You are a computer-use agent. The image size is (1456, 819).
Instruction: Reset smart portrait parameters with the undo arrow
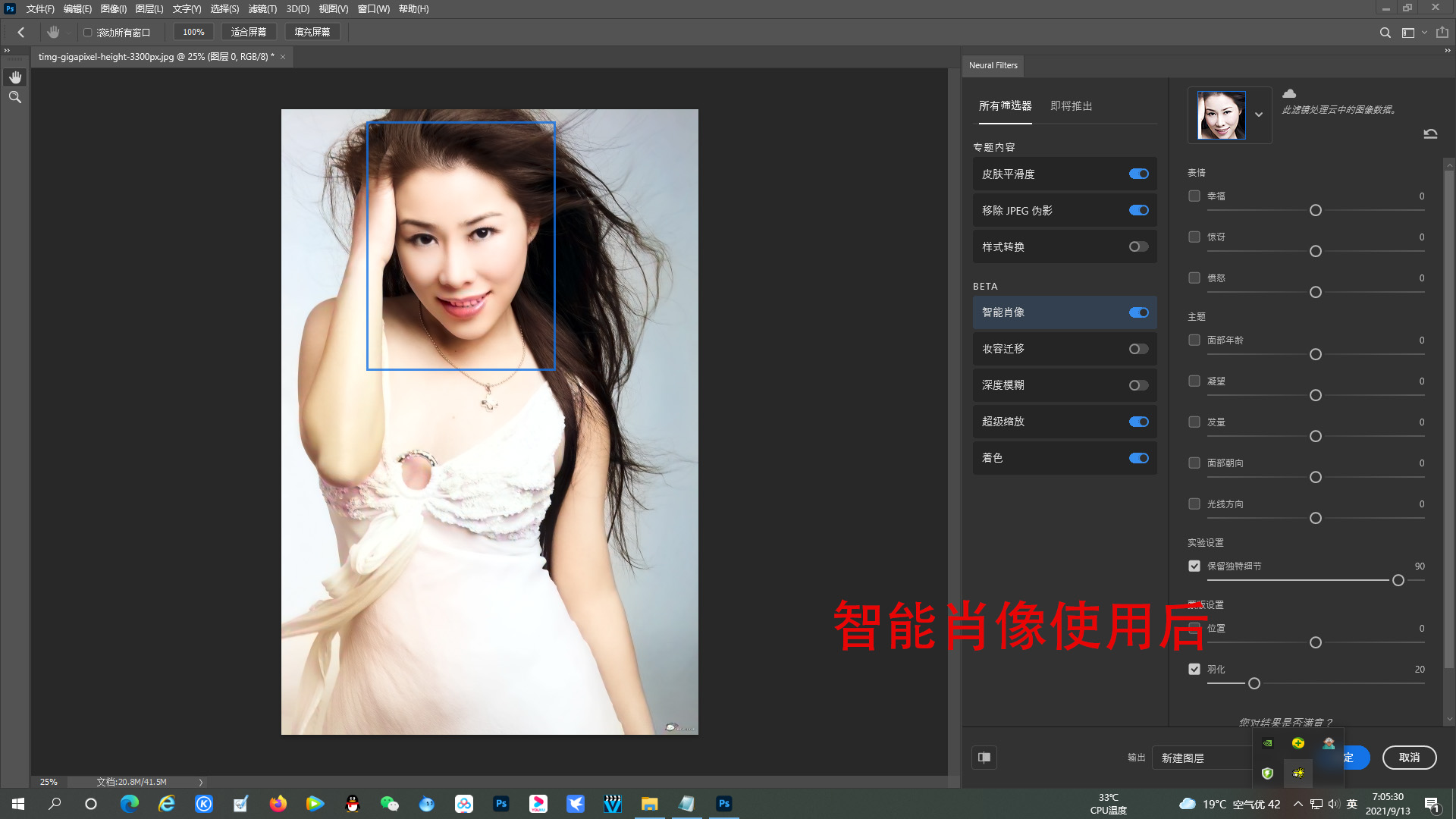[1430, 133]
